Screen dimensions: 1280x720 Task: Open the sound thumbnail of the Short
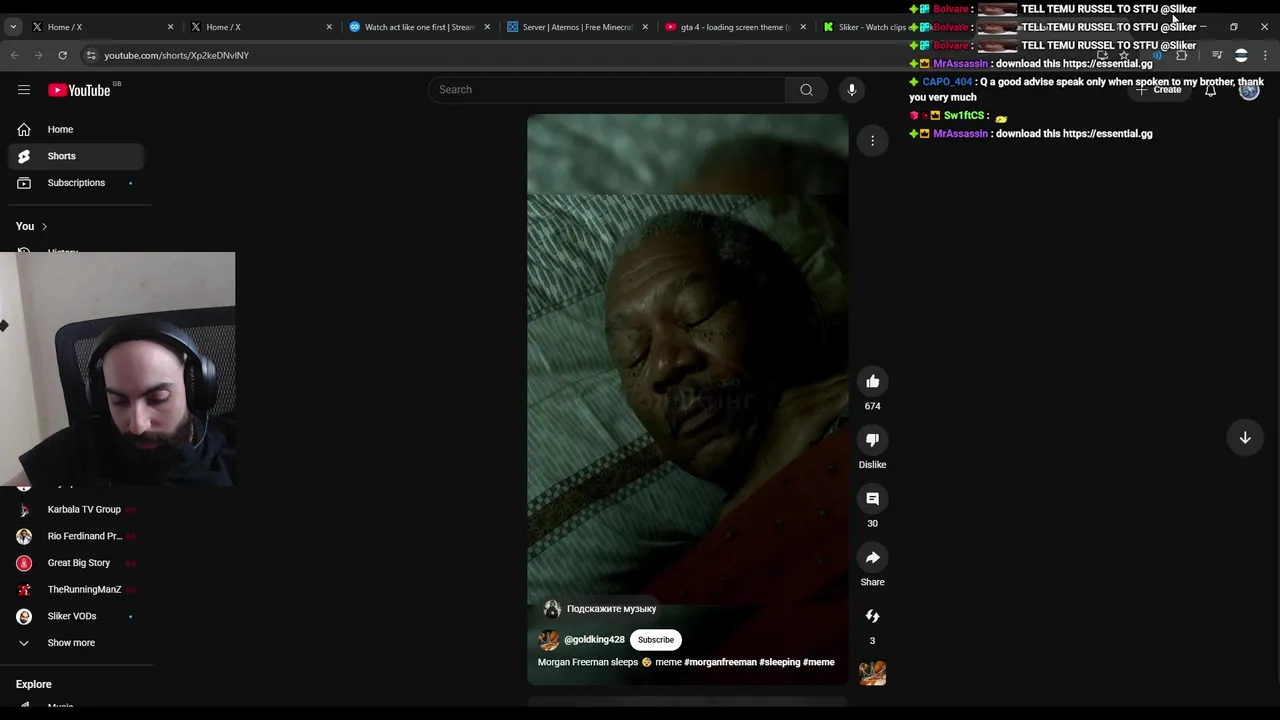[x=872, y=673]
